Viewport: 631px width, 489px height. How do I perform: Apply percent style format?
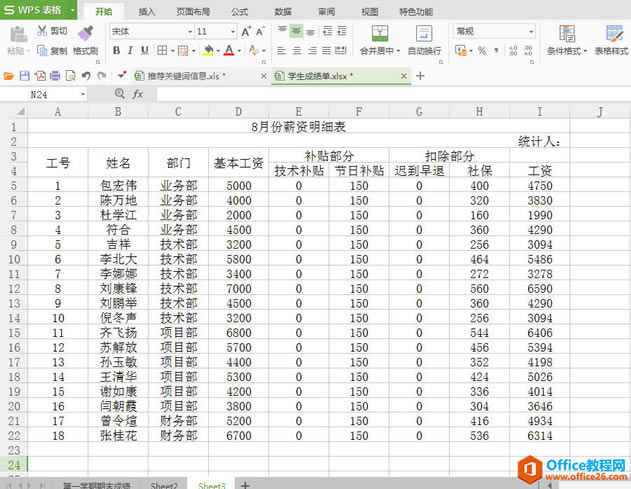(482, 51)
